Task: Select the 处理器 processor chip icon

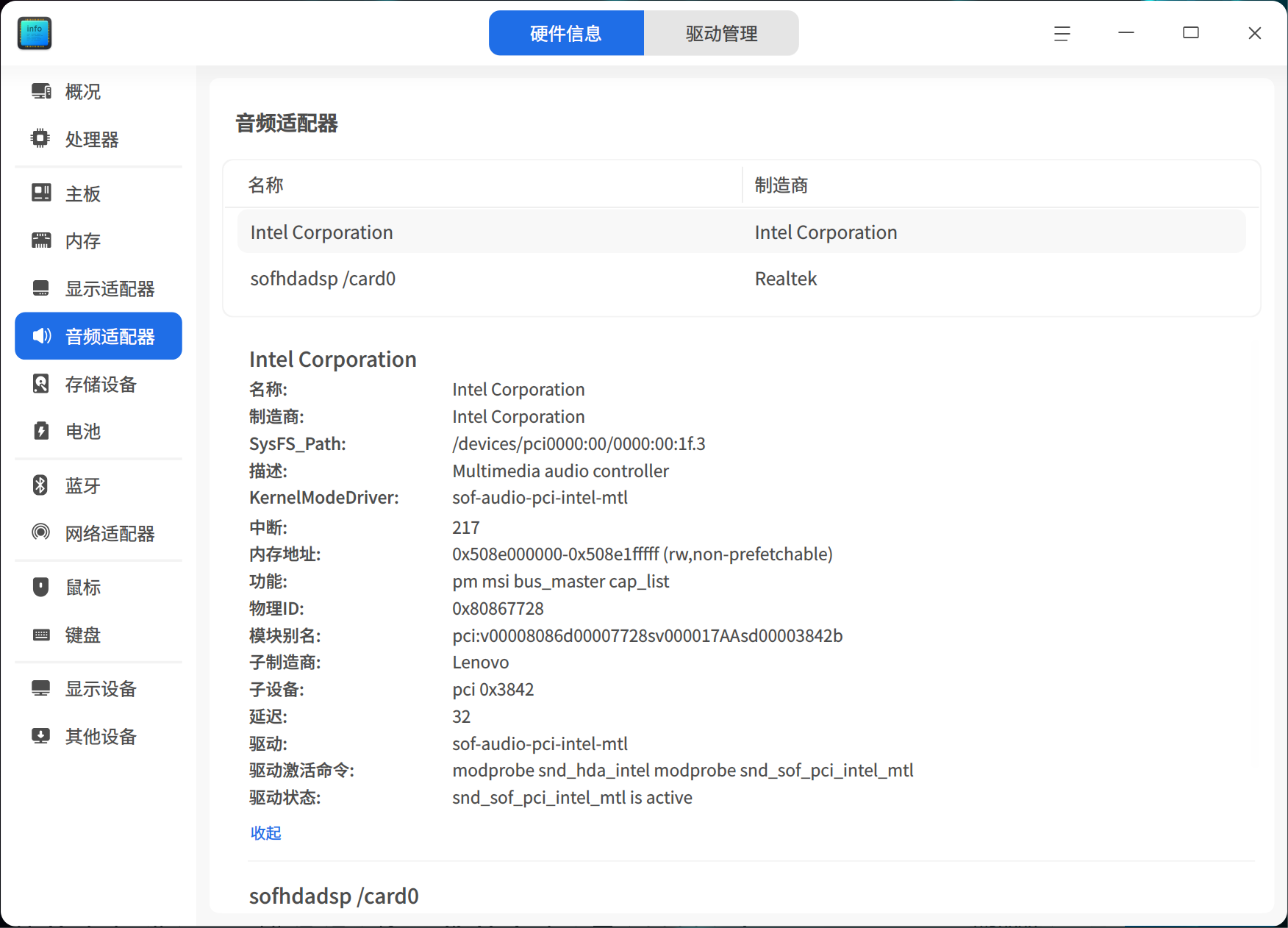Action: click(x=41, y=138)
